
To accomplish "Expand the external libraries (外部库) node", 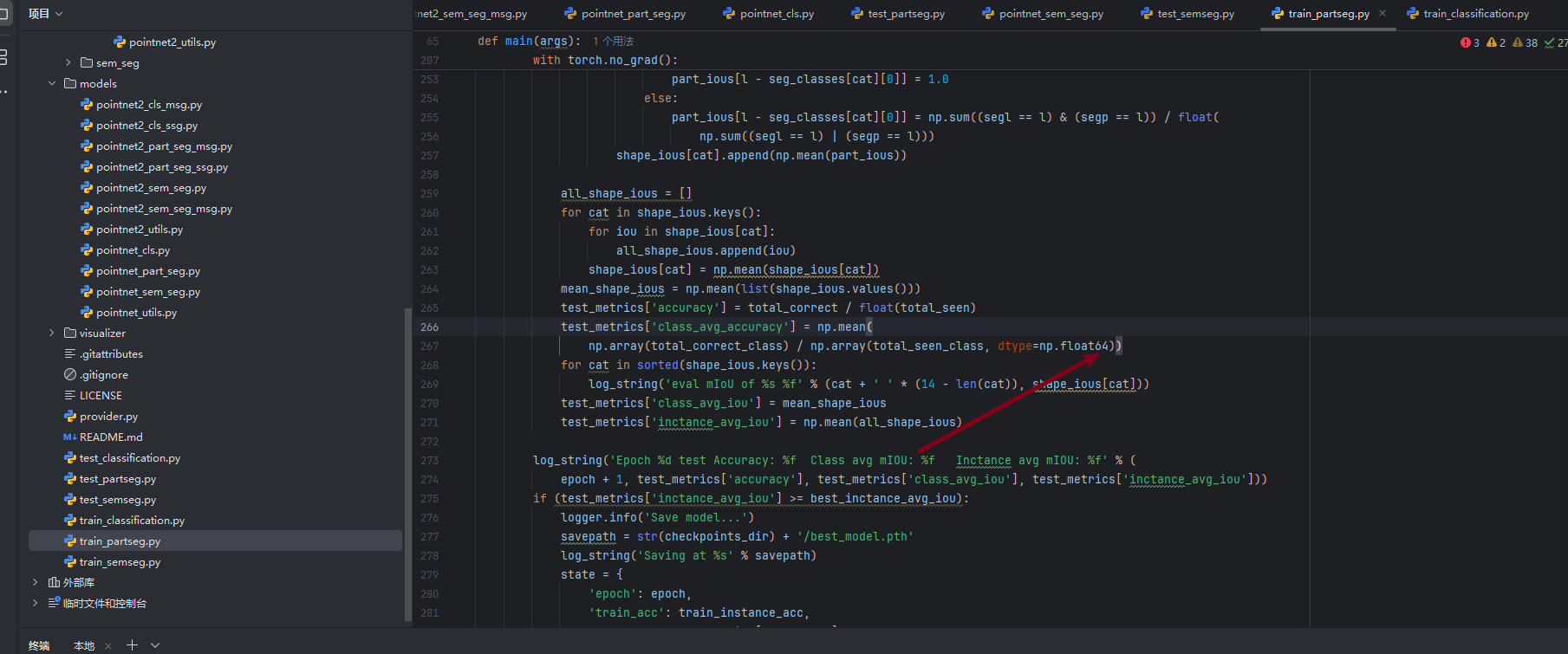I will pos(36,583).
